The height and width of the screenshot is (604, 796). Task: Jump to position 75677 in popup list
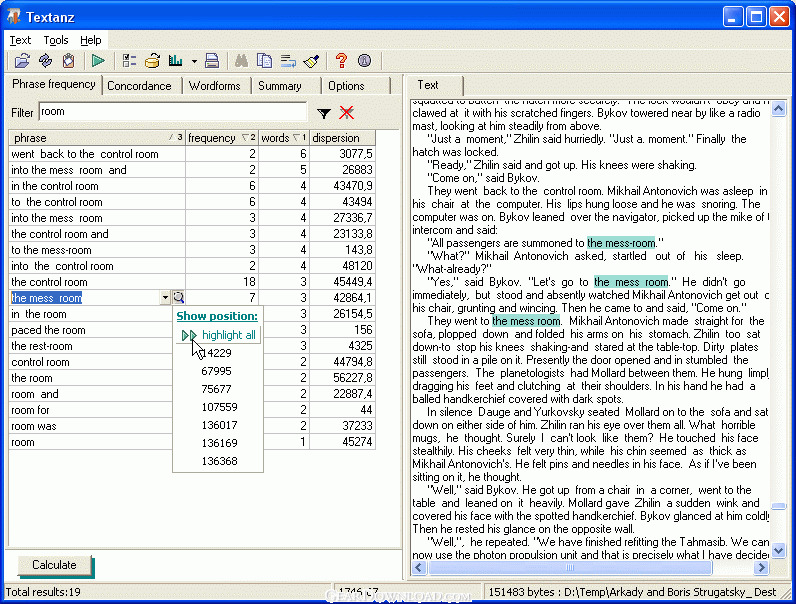(216, 389)
